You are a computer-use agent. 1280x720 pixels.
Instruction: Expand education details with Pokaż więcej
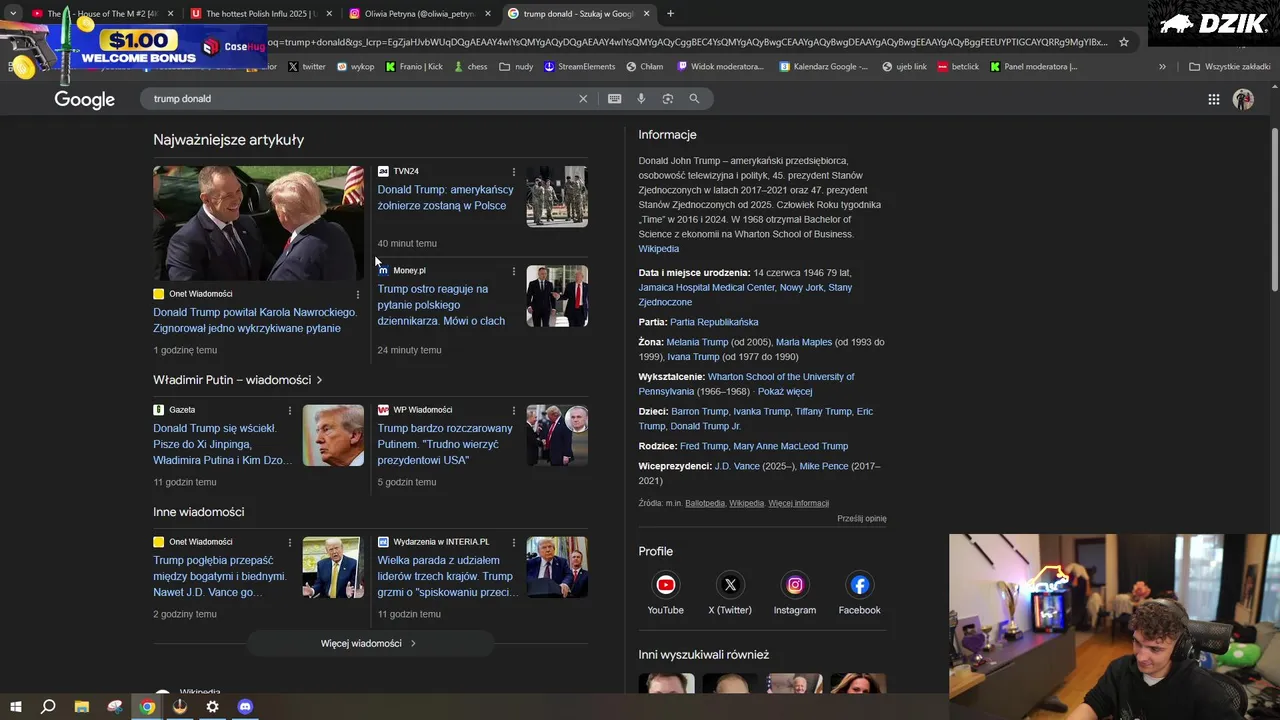pyautogui.click(x=785, y=392)
